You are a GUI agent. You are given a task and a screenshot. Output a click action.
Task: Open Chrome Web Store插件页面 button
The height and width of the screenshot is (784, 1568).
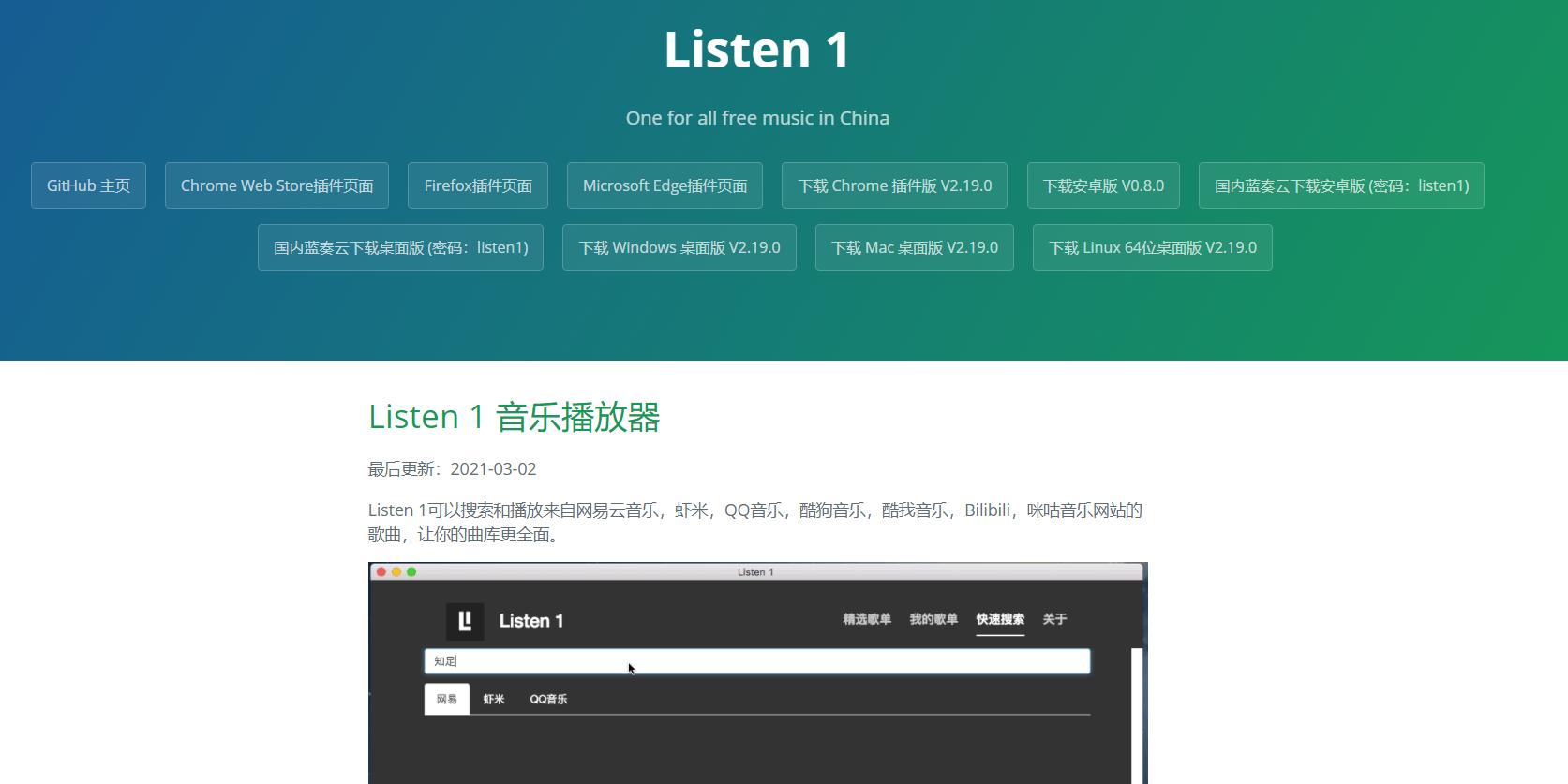coord(276,185)
